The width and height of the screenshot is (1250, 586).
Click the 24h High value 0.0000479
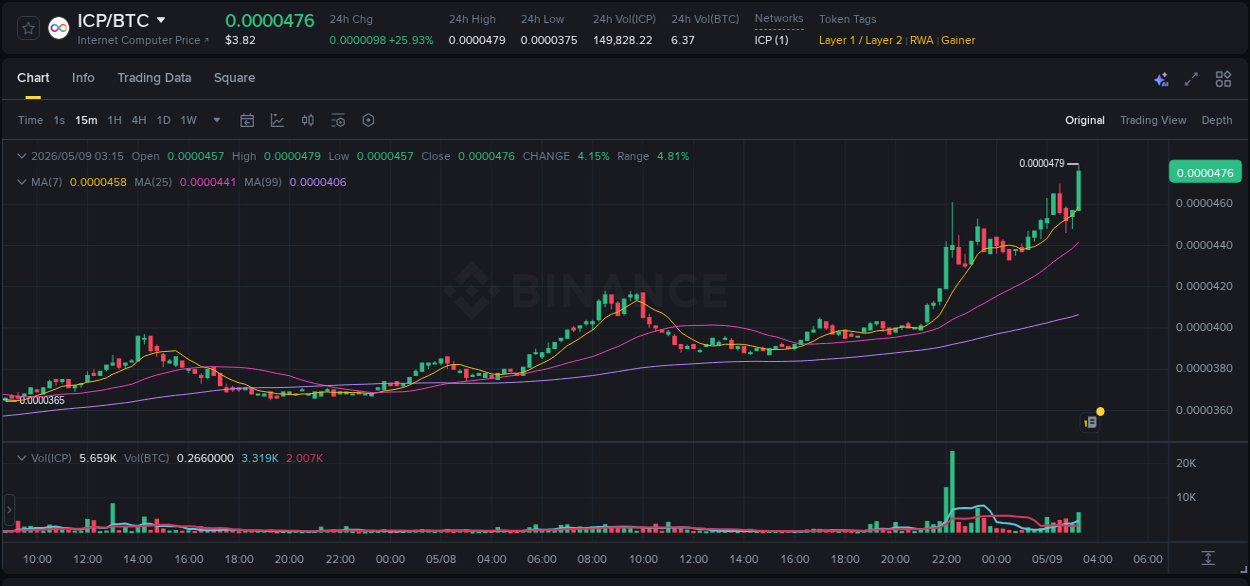pyautogui.click(x=477, y=40)
